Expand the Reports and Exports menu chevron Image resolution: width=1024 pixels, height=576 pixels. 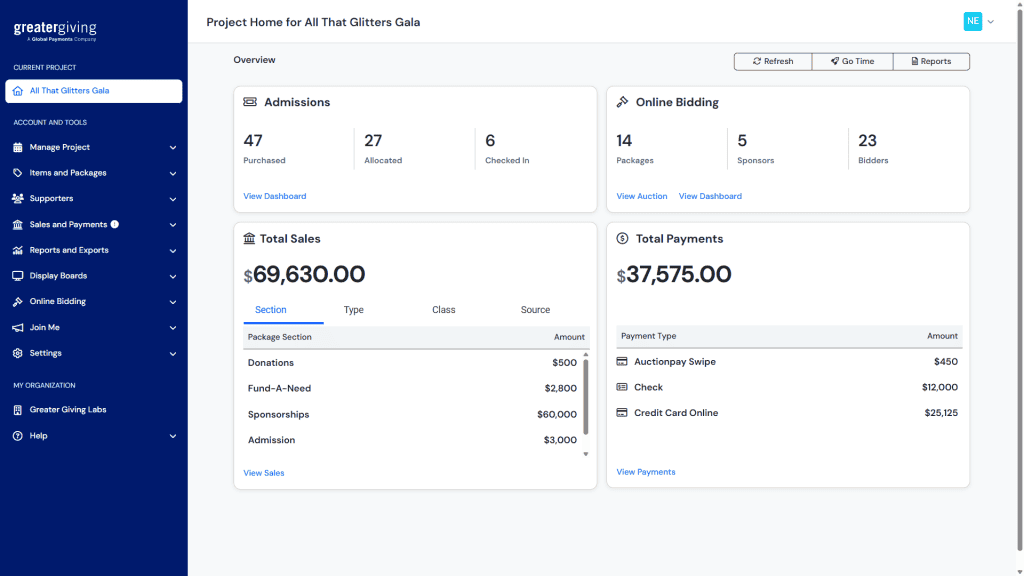click(173, 251)
